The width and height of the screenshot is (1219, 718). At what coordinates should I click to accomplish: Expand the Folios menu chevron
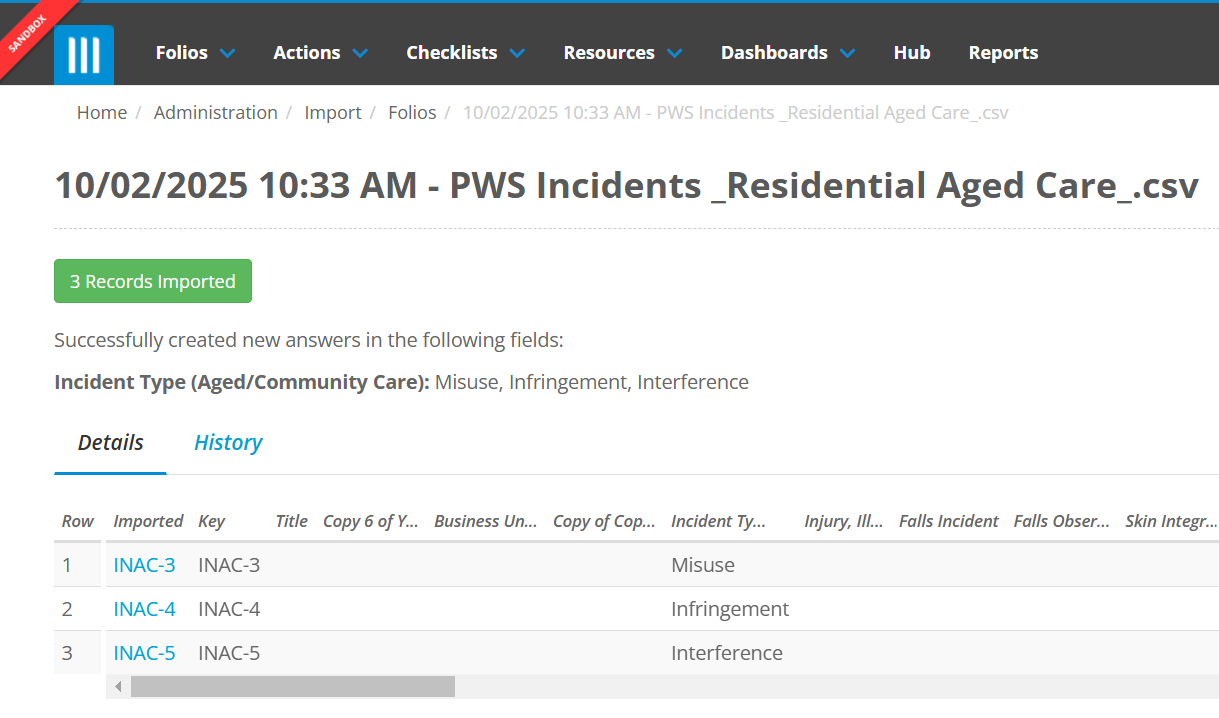point(228,53)
